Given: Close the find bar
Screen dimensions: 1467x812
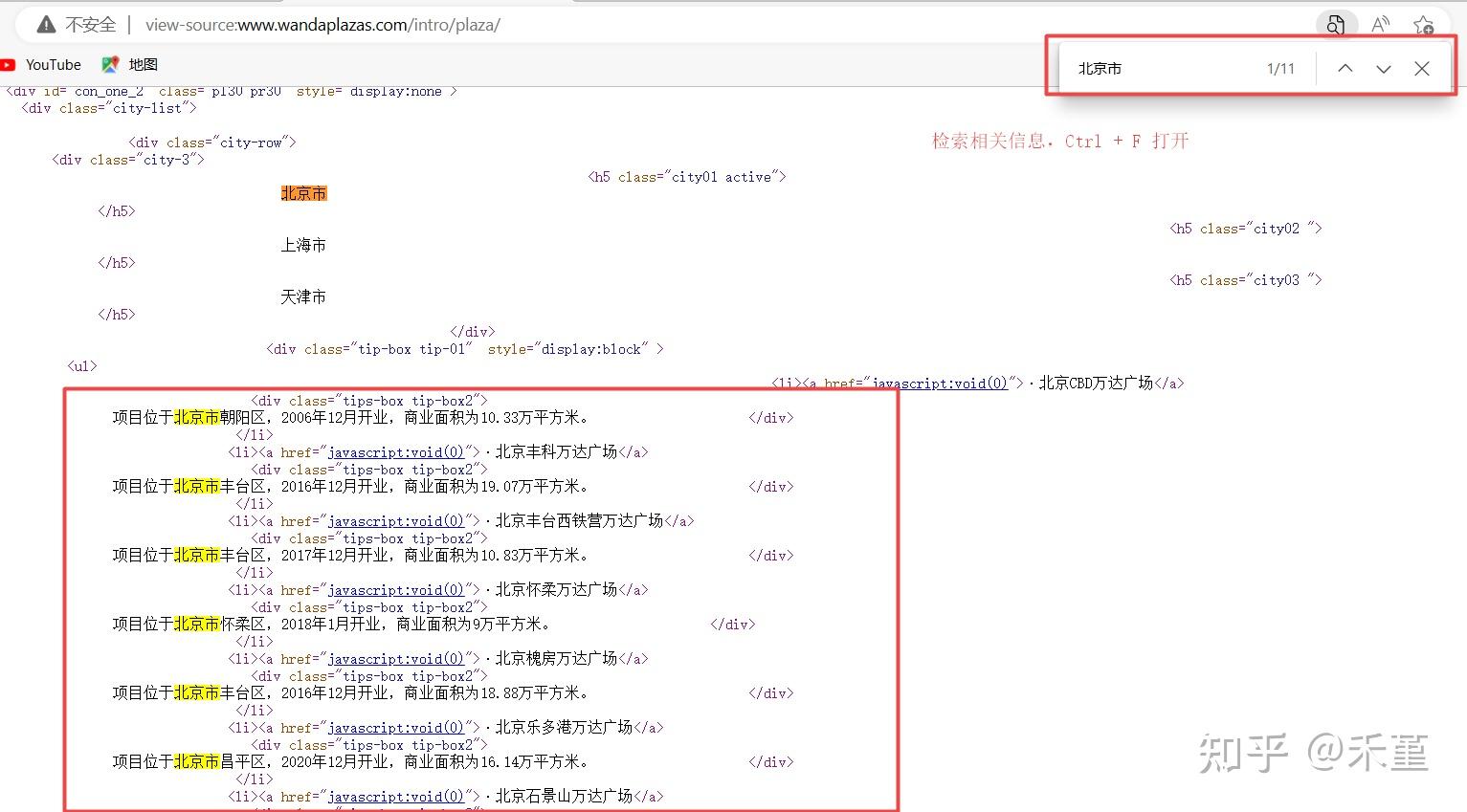Looking at the screenshot, I should click(x=1422, y=68).
